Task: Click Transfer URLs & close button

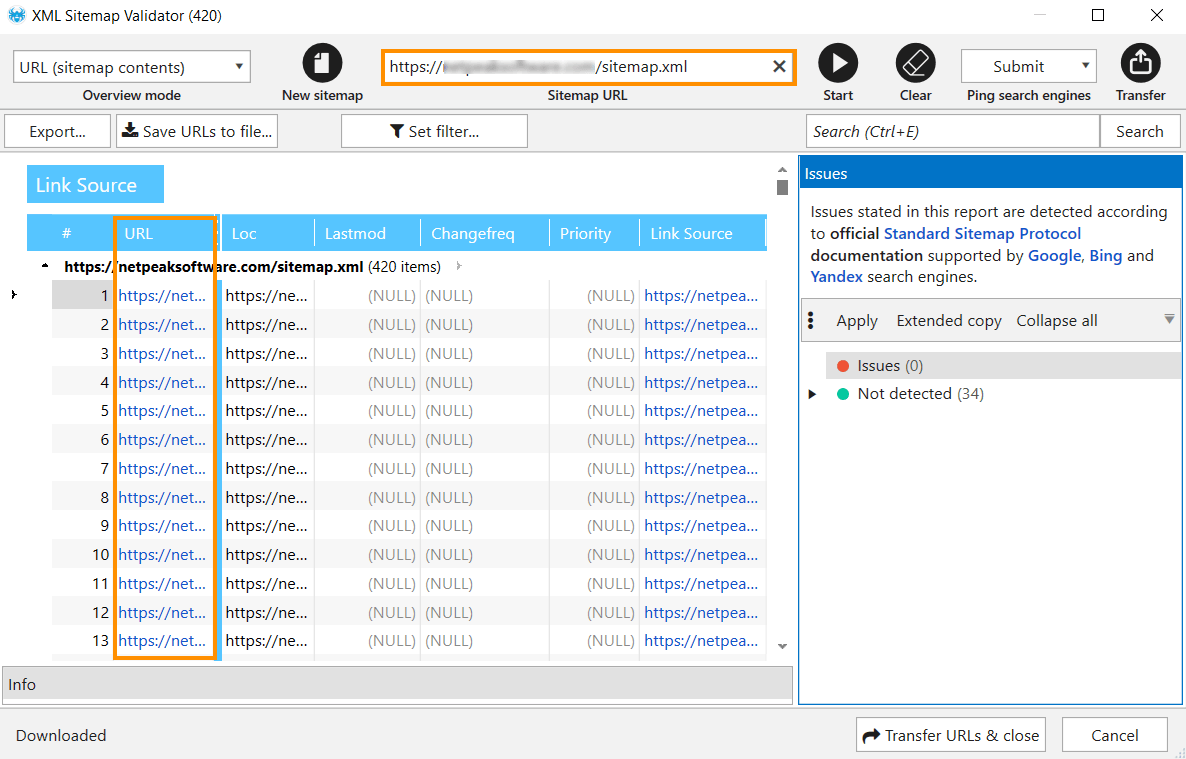Action: (951, 736)
